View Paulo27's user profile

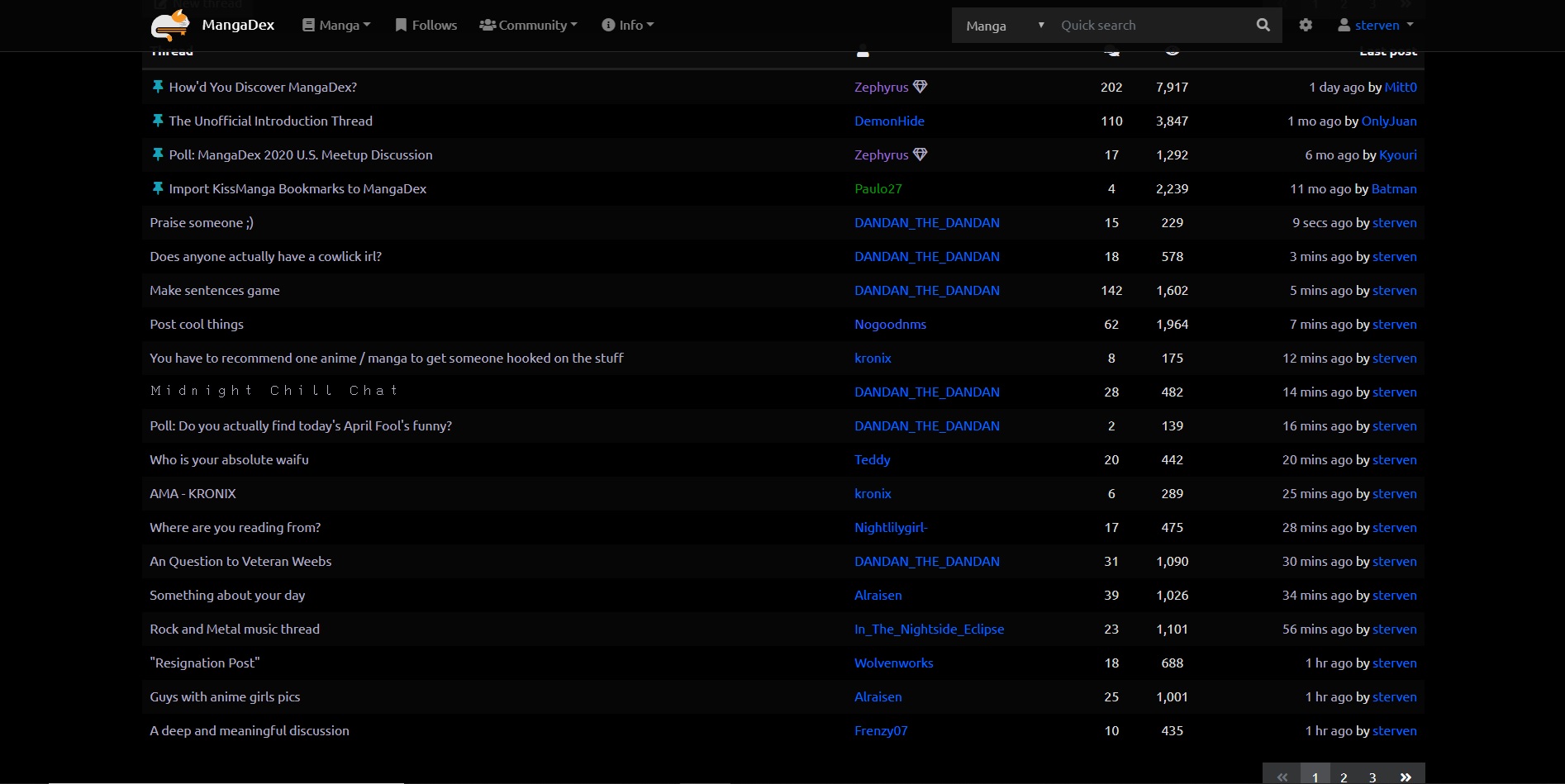click(x=878, y=188)
